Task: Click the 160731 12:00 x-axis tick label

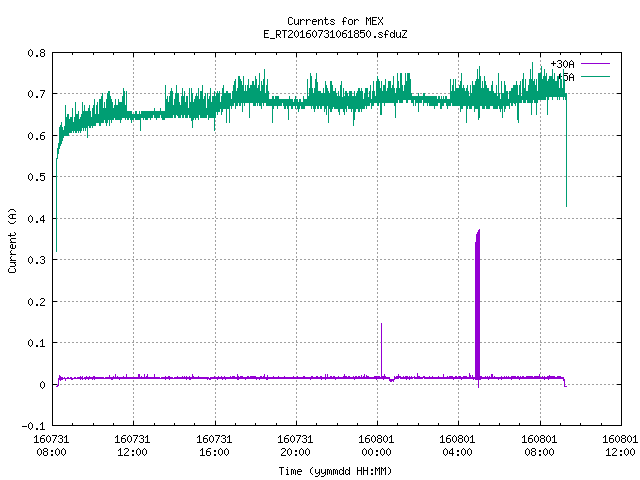Action: 132,446
